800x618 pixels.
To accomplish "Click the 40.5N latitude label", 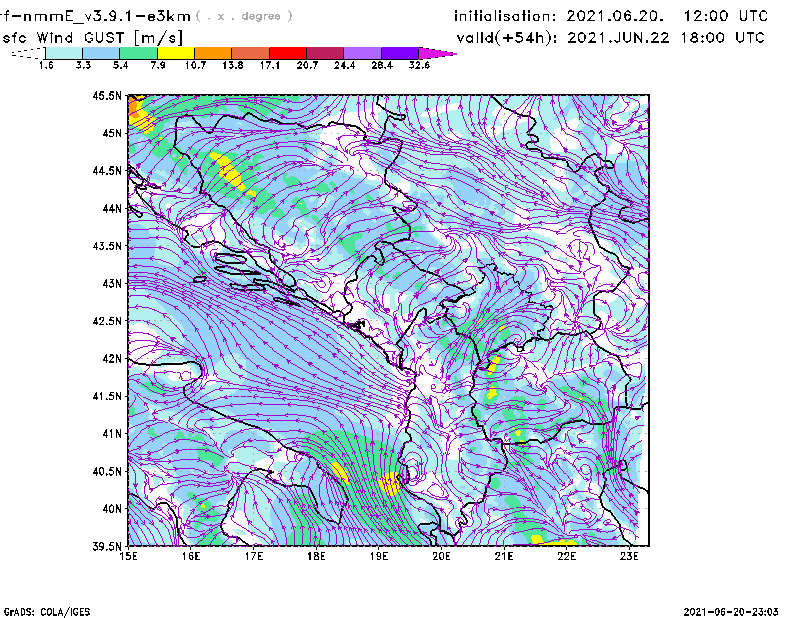I will pyautogui.click(x=107, y=472).
